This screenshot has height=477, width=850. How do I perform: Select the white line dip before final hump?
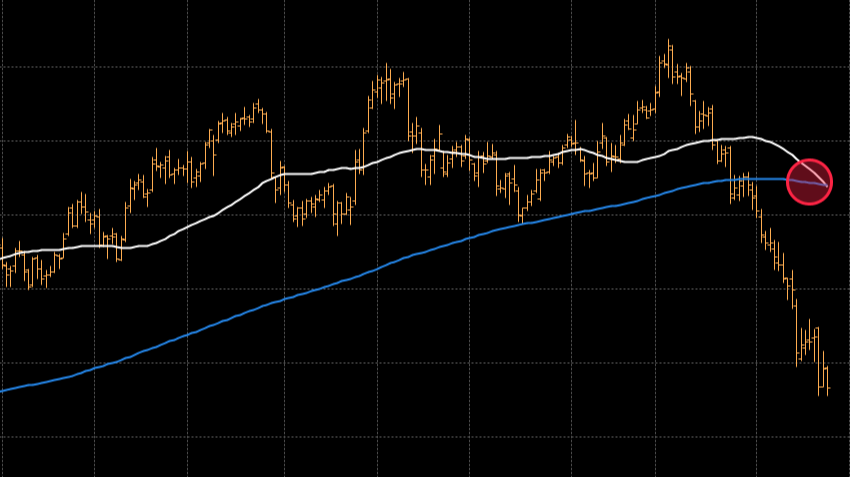click(630, 161)
